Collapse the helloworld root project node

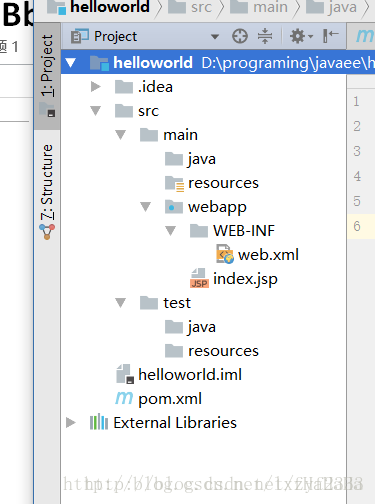click(x=71, y=63)
